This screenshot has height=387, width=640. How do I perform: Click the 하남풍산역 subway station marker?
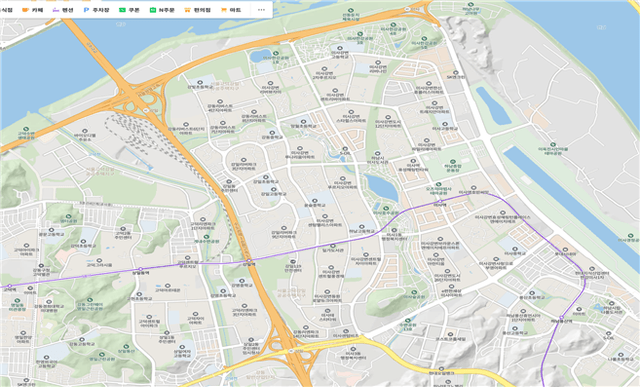[x=562, y=317]
